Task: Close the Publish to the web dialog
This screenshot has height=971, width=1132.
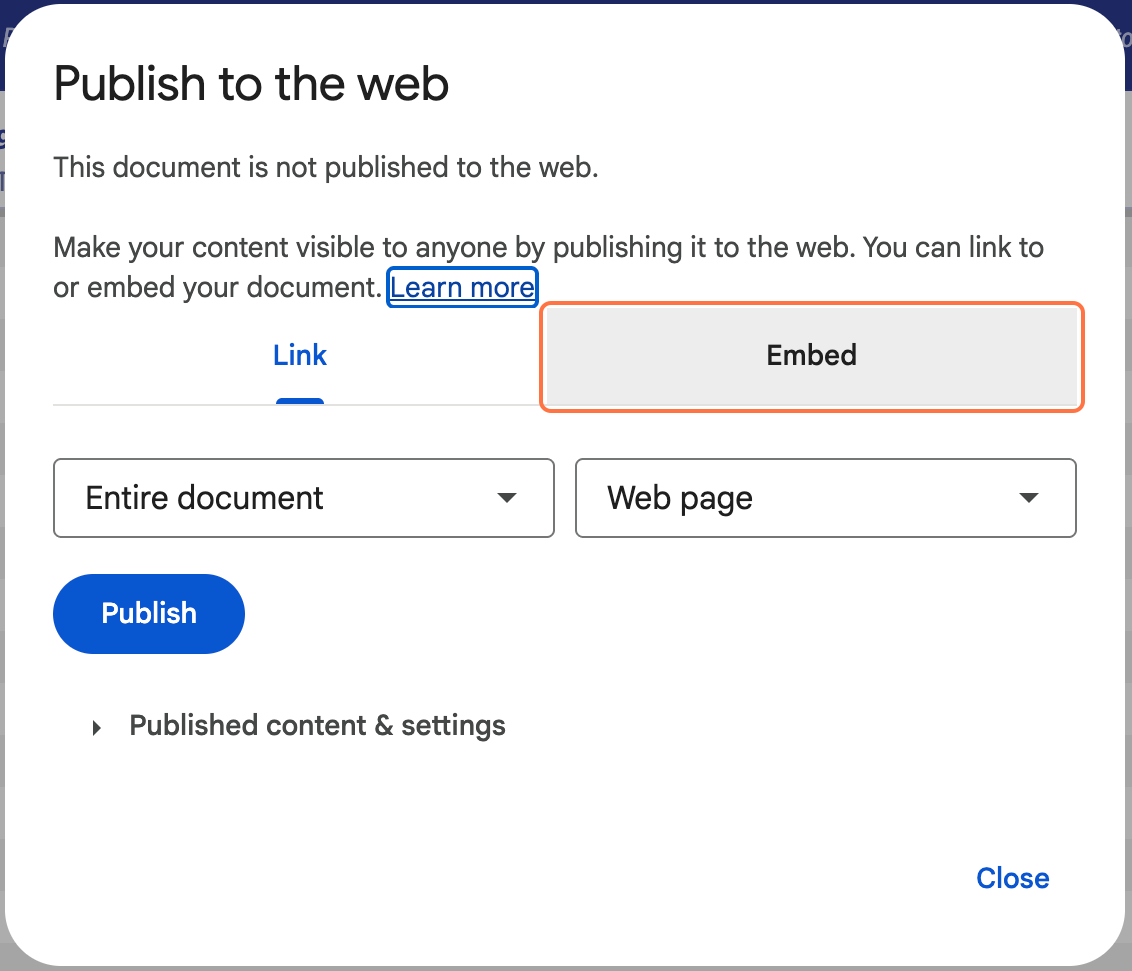Action: pos(1012,878)
